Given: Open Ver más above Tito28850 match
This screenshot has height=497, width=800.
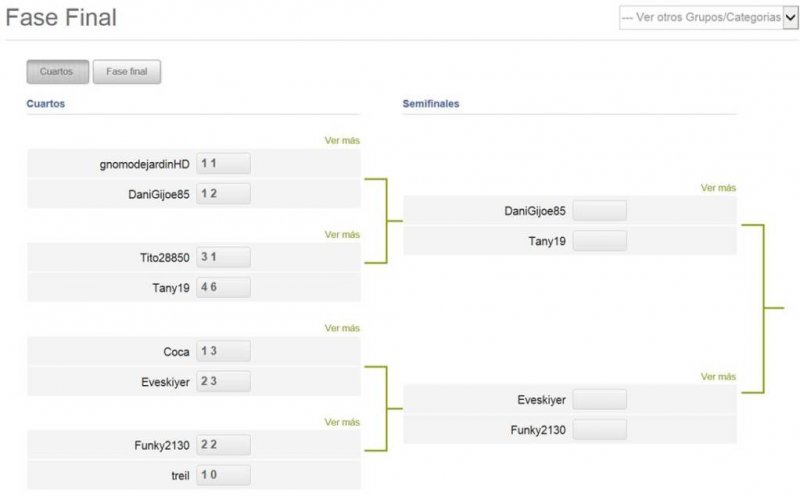Looking at the screenshot, I should point(342,235).
